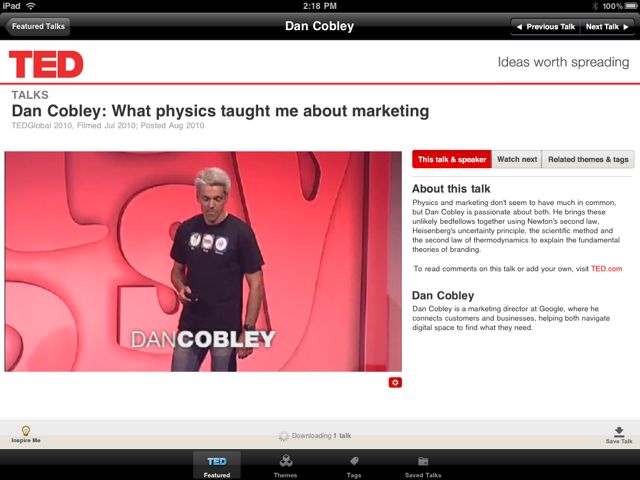Click the Dan Cobley navigation bar title
Image resolution: width=640 pixels, height=480 pixels.
pyautogui.click(x=319, y=26)
